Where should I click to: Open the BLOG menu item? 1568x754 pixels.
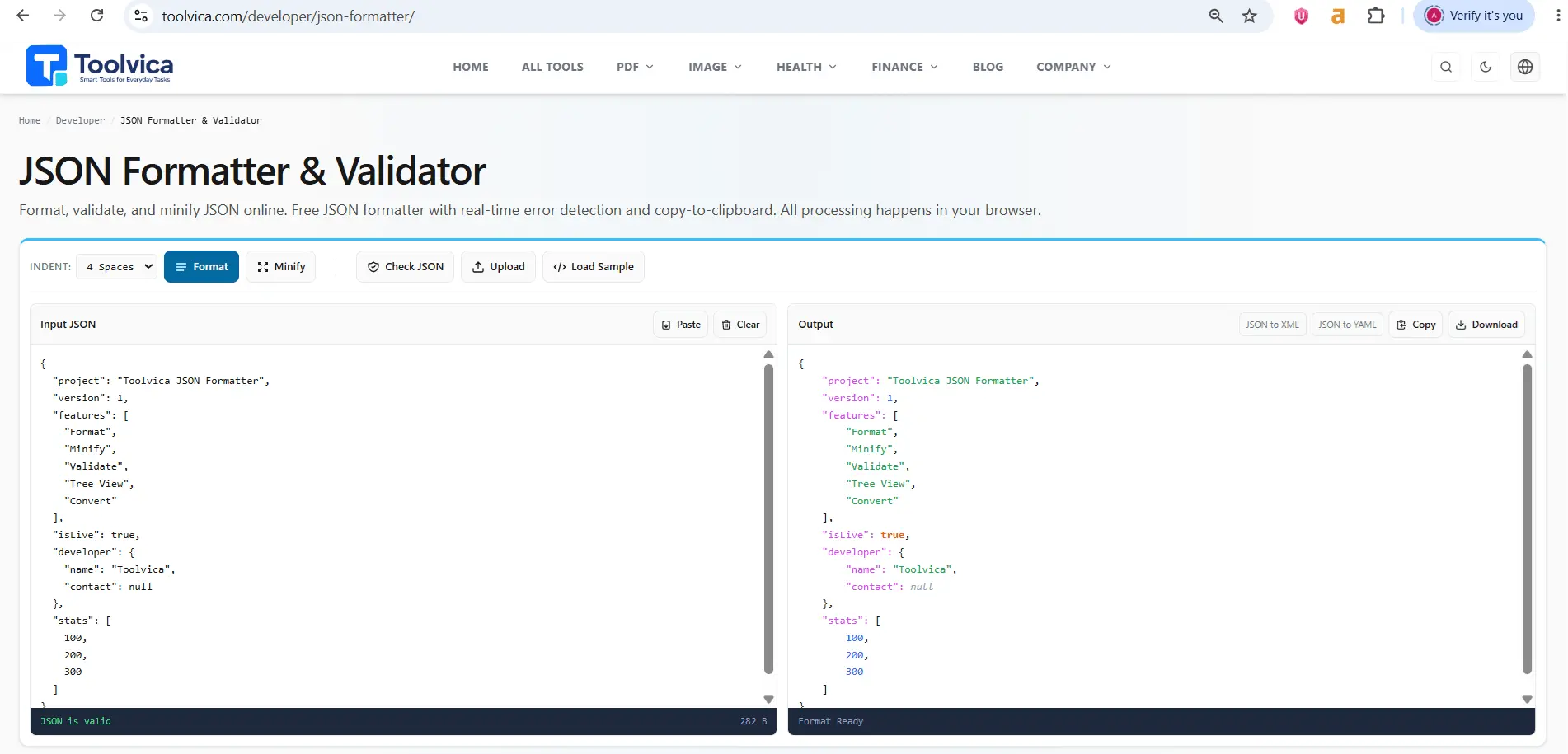pos(988,67)
